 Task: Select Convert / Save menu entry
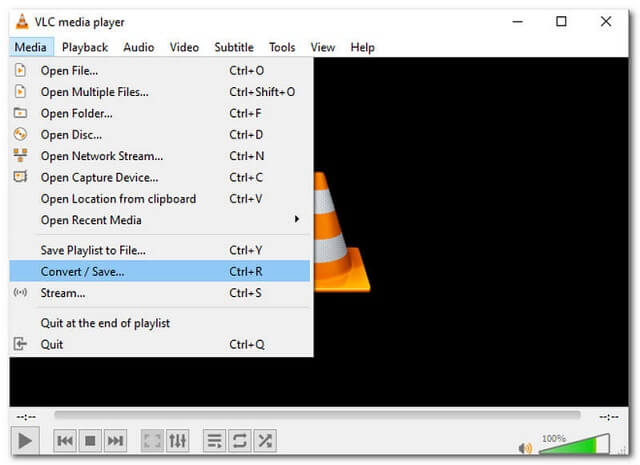click(83, 271)
